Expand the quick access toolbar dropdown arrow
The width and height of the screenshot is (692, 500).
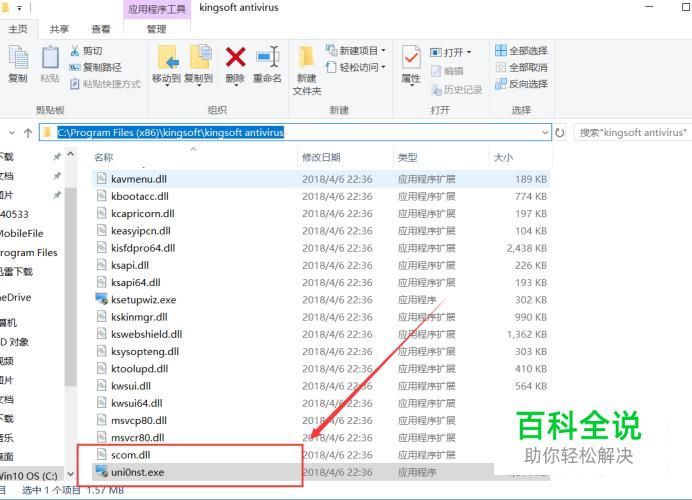pyautogui.click(x=19, y=8)
